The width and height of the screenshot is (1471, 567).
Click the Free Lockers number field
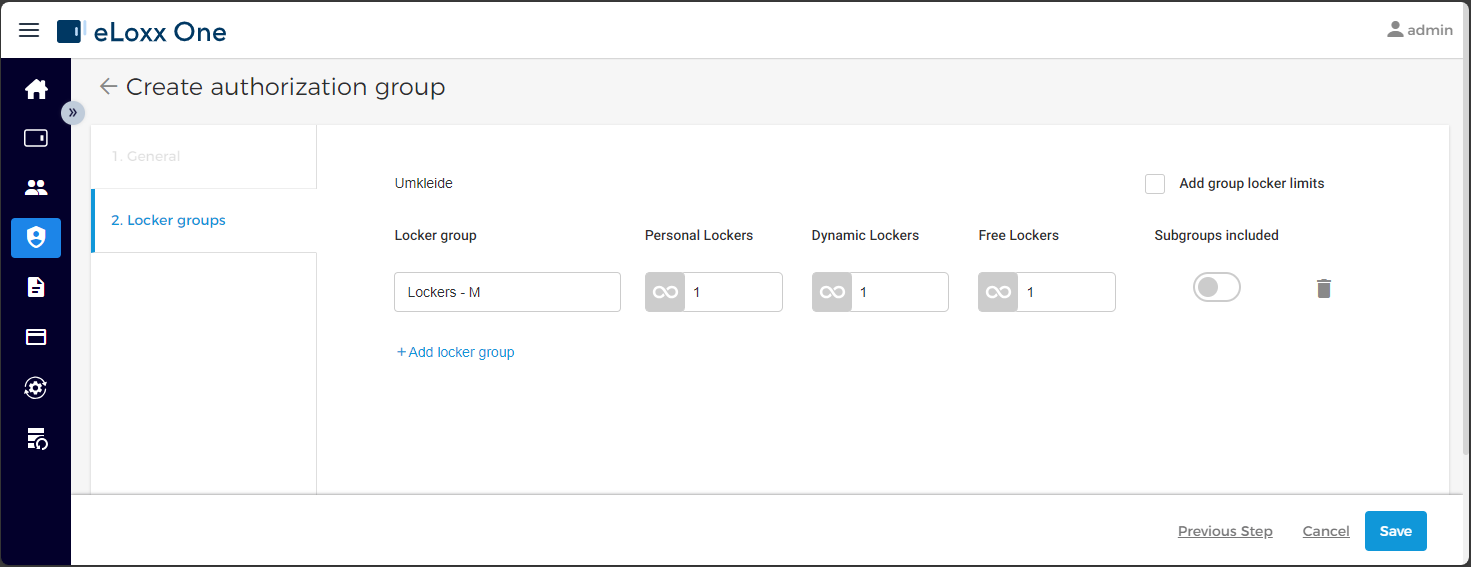[1066, 292]
